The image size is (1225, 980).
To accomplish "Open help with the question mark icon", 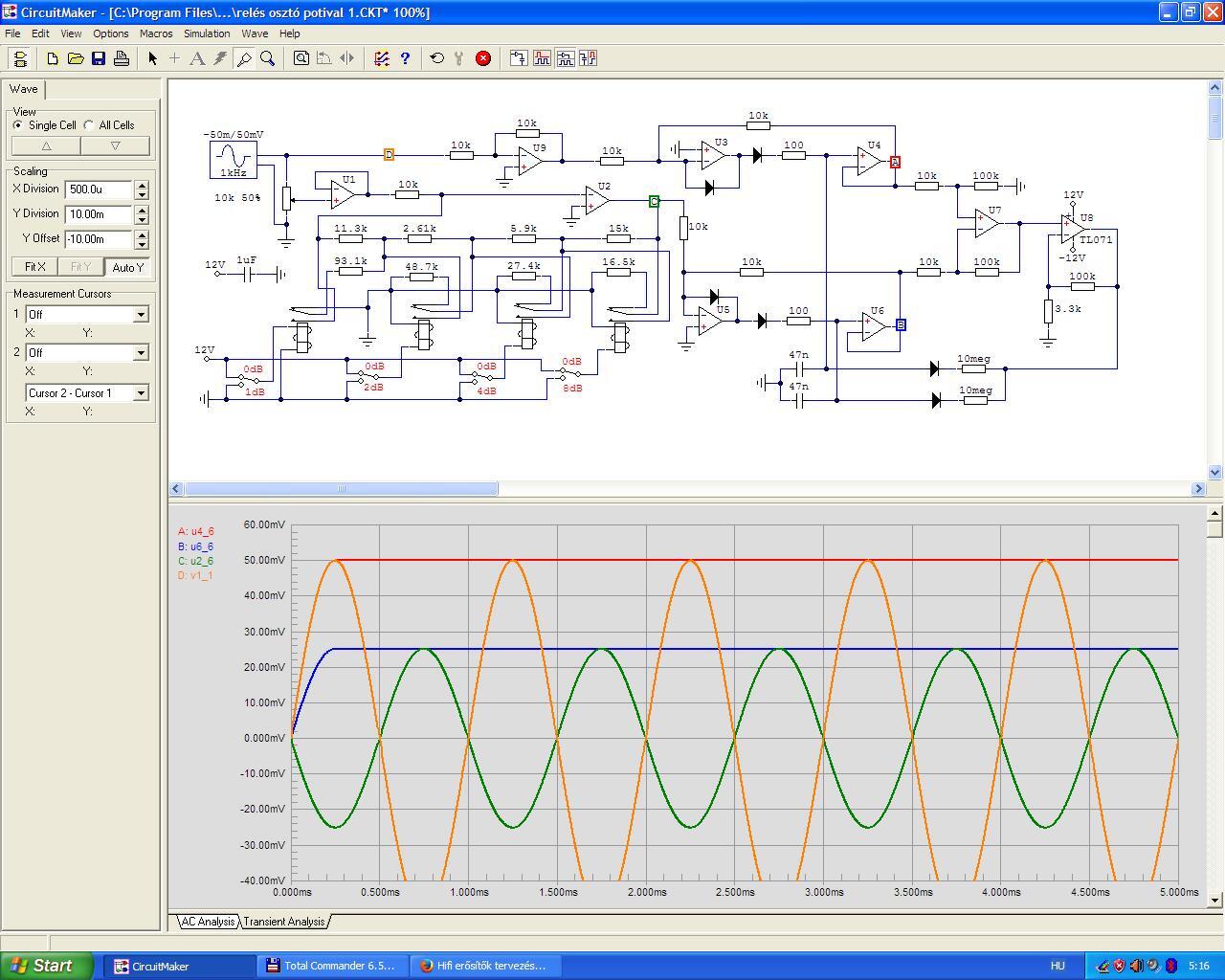I will 405,58.
